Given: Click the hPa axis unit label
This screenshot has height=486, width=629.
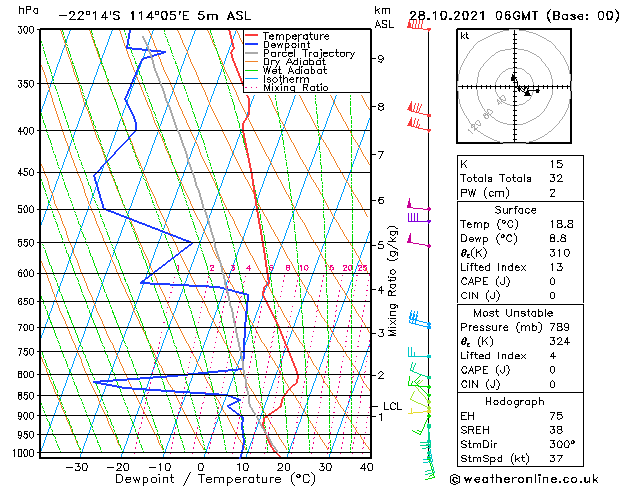Looking at the screenshot, I should [x=28, y=10].
